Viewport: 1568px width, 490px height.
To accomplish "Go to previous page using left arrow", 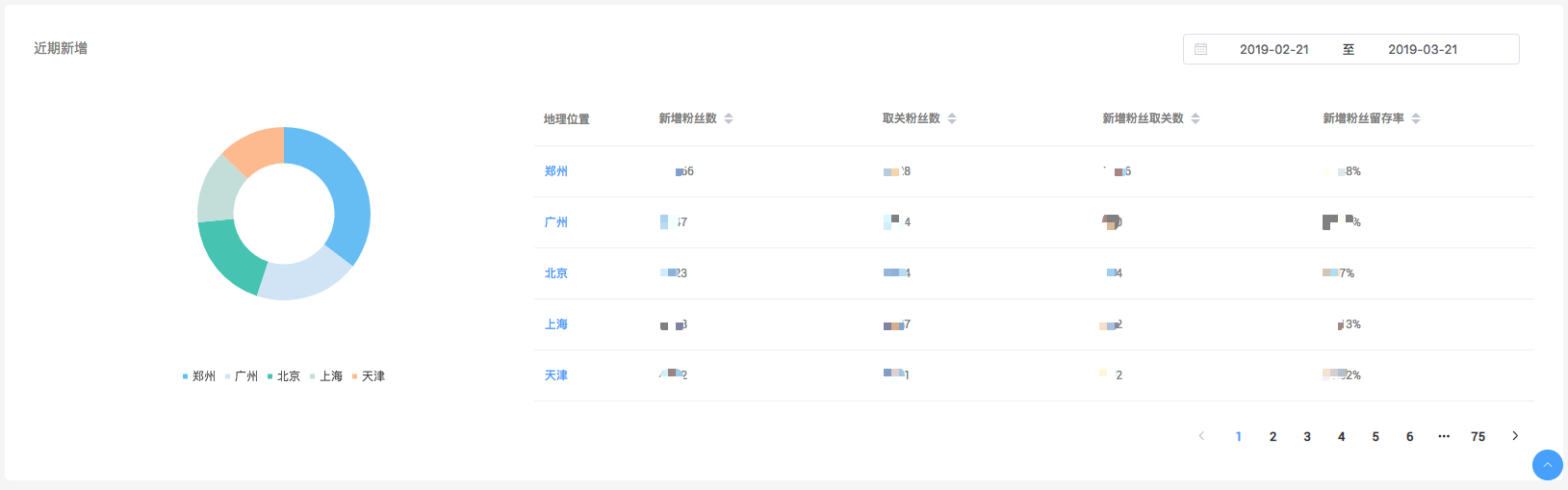I will click(x=1201, y=436).
